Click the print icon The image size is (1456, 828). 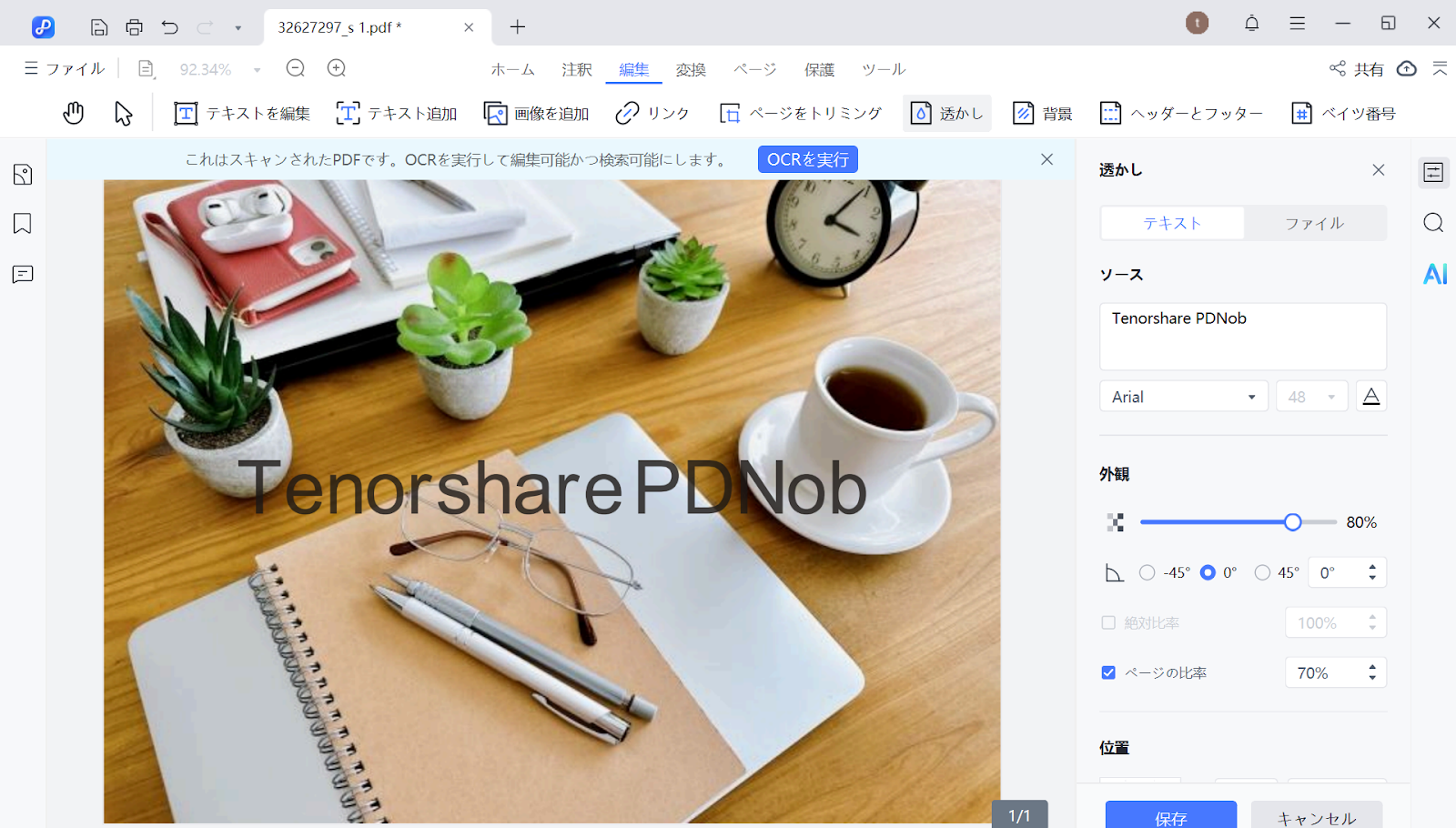tap(135, 27)
